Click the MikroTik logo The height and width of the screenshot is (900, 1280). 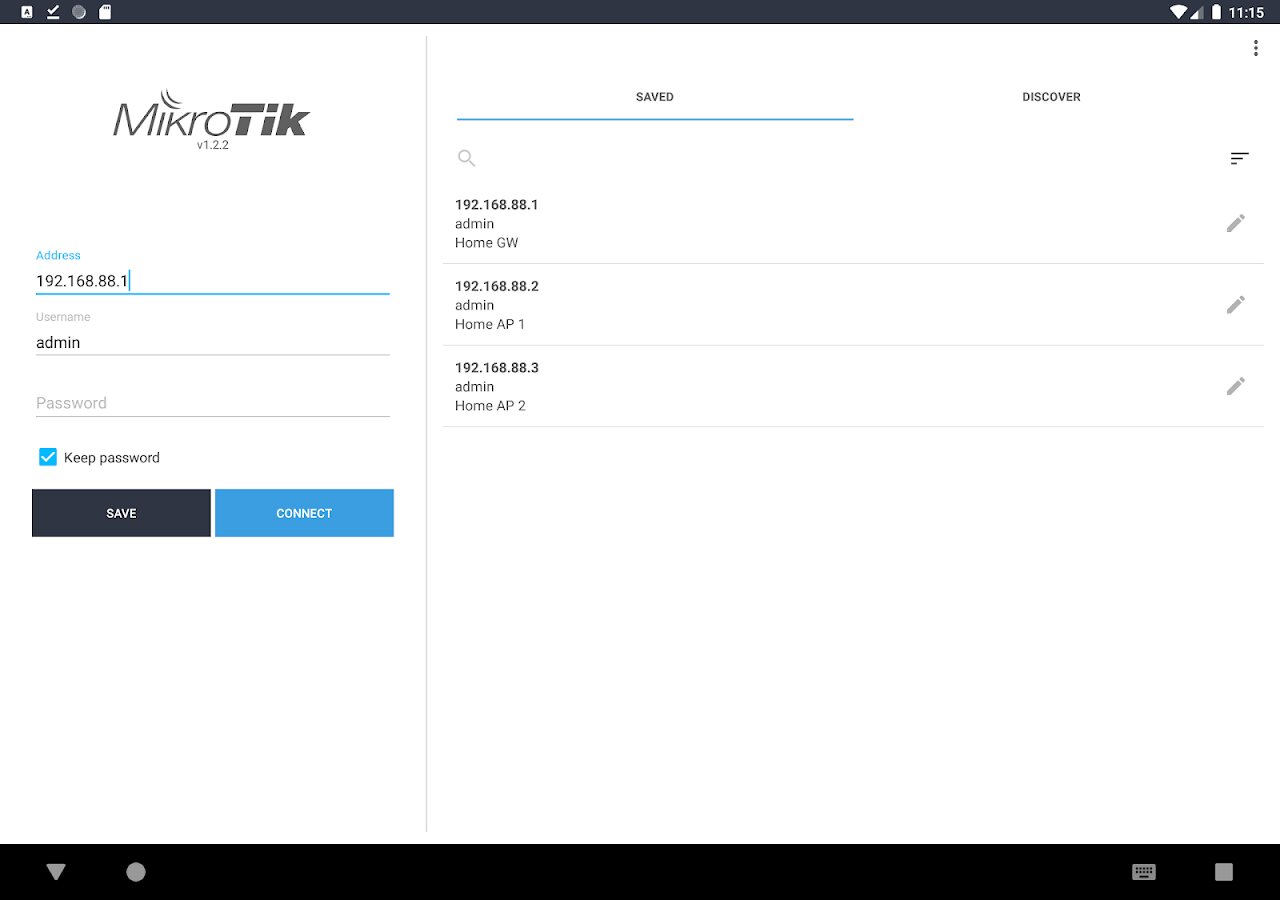(212, 114)
